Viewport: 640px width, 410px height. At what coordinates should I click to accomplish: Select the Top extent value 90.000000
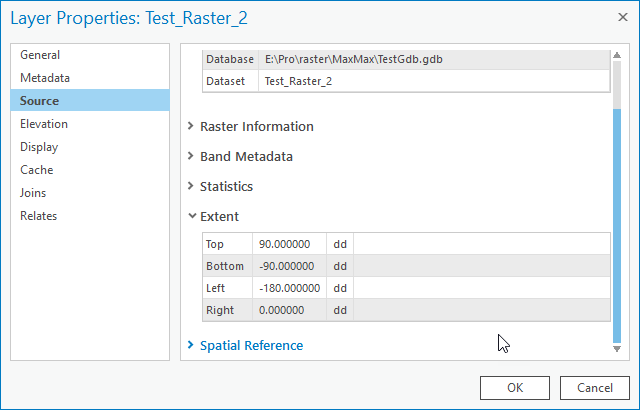(285, 244)
